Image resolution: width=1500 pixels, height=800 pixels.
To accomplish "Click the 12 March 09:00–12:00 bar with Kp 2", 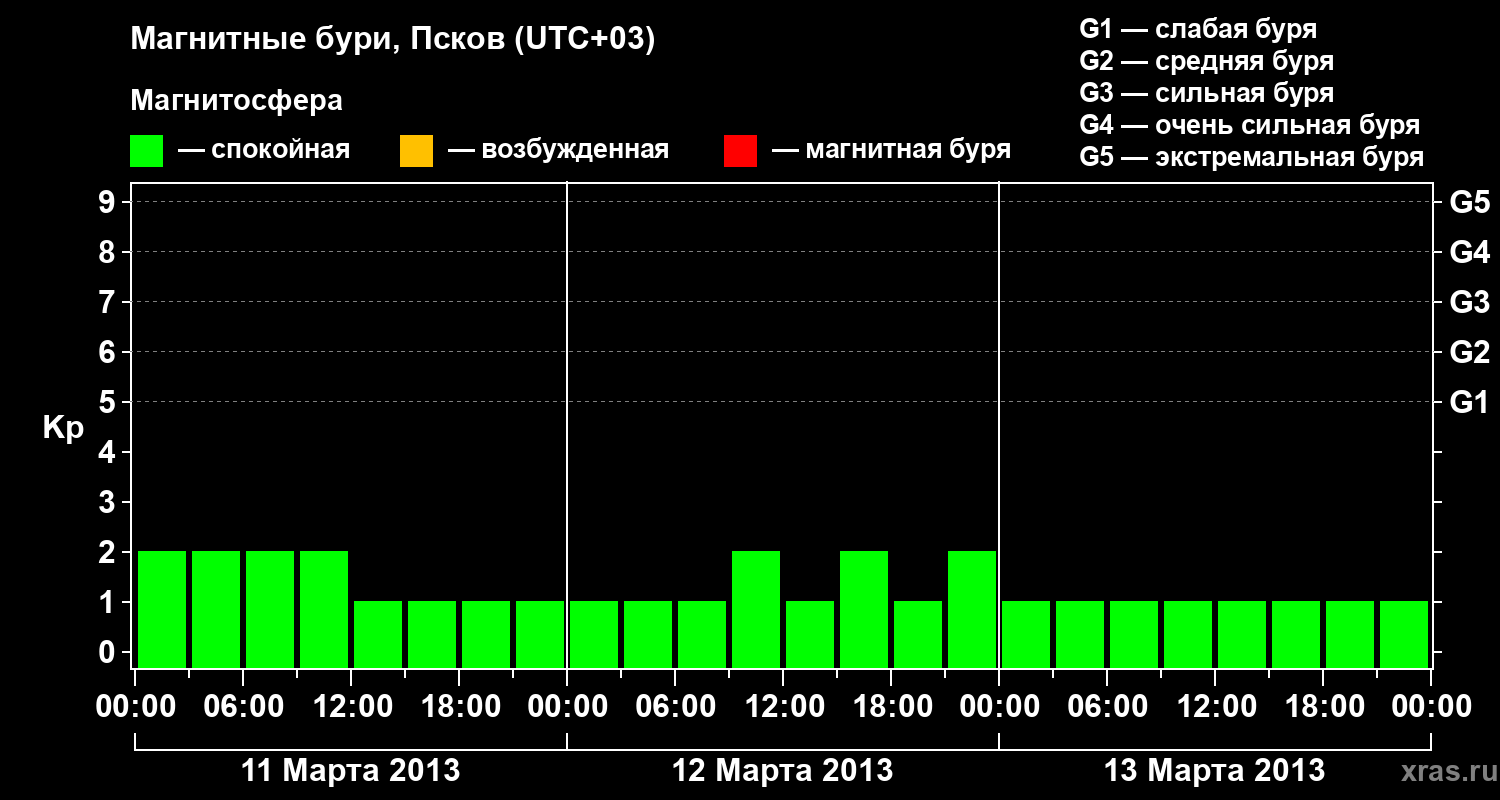I will (756, 609).
